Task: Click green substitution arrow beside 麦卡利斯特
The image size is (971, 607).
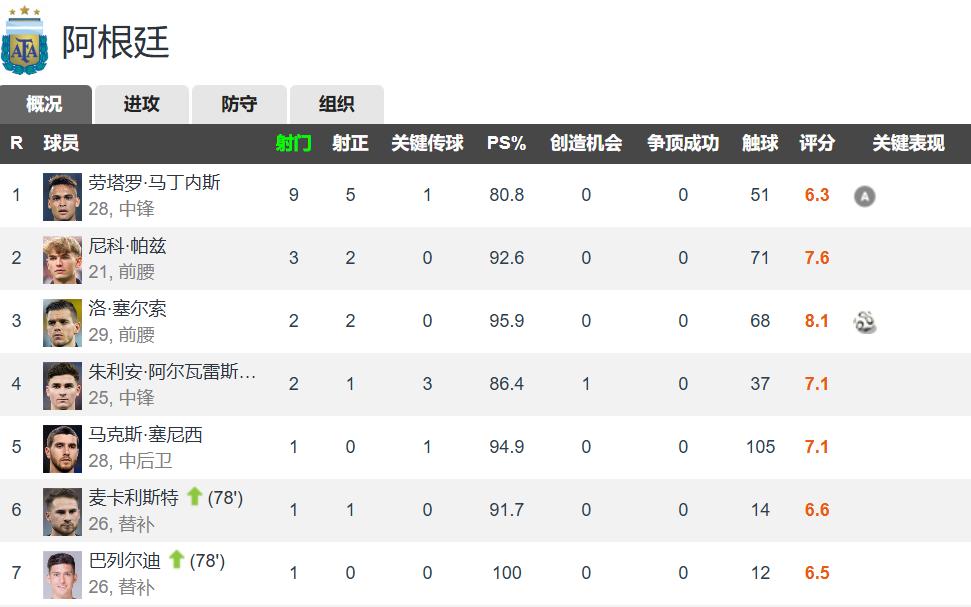Action: pos(194,497)
